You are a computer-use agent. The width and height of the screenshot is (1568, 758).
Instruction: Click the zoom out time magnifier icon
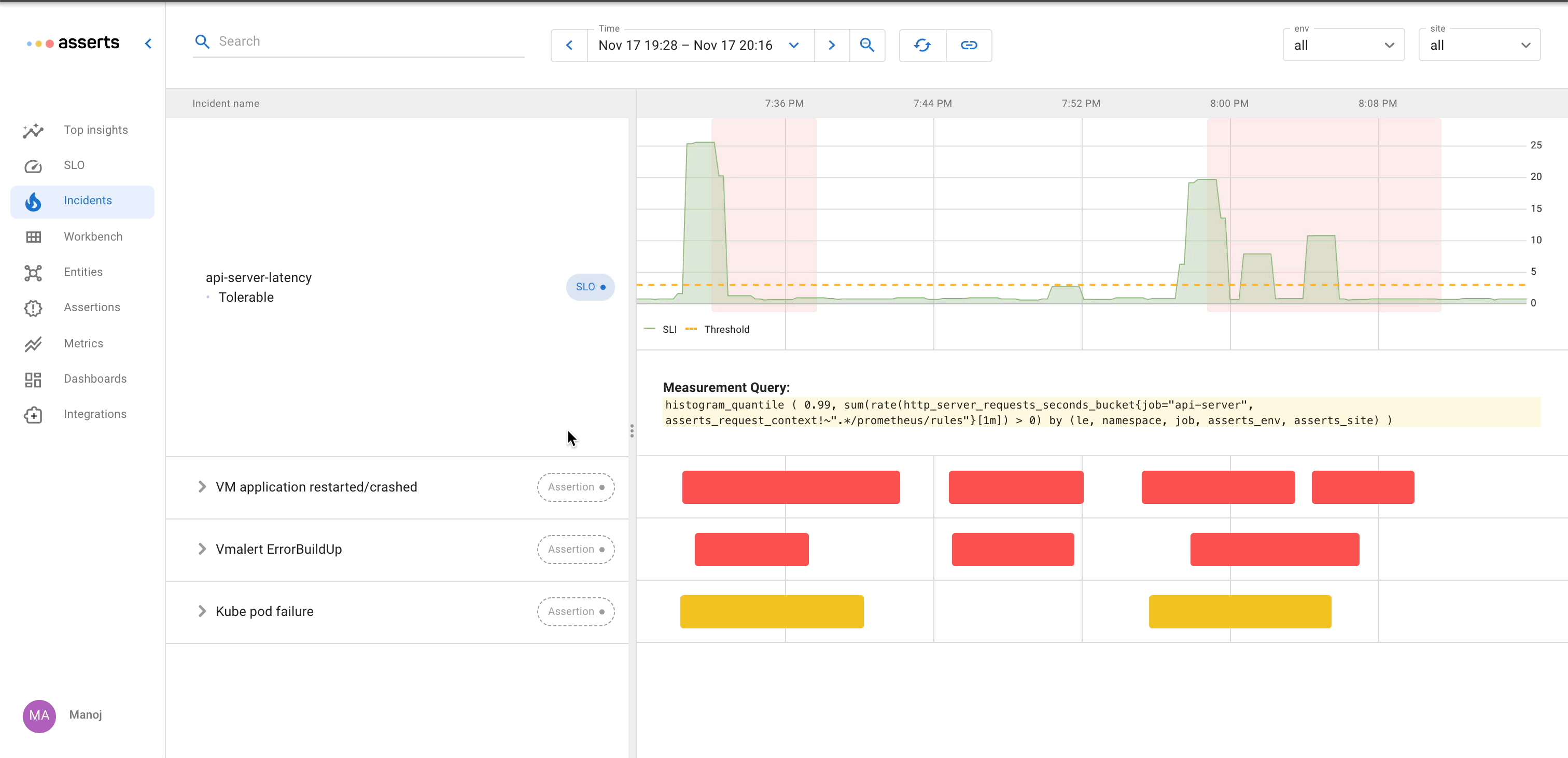(867, 45)
